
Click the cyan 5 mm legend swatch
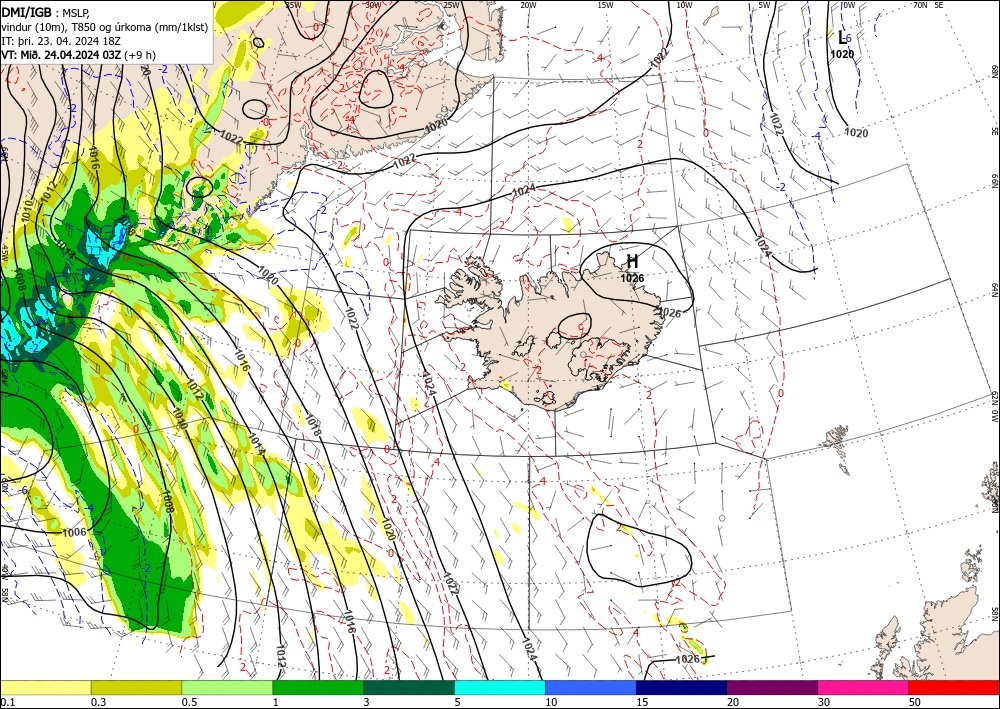tap(500, 687)
